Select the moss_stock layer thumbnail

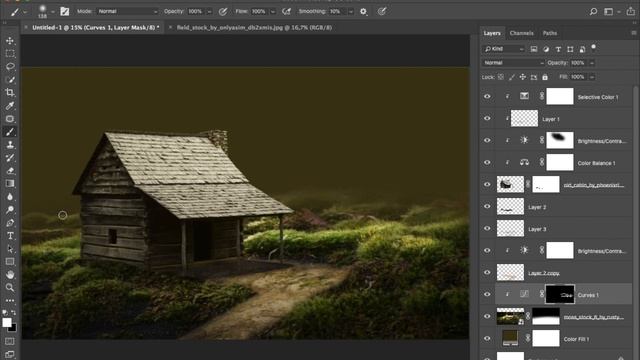pyautogui.click(x=510, y=316)
